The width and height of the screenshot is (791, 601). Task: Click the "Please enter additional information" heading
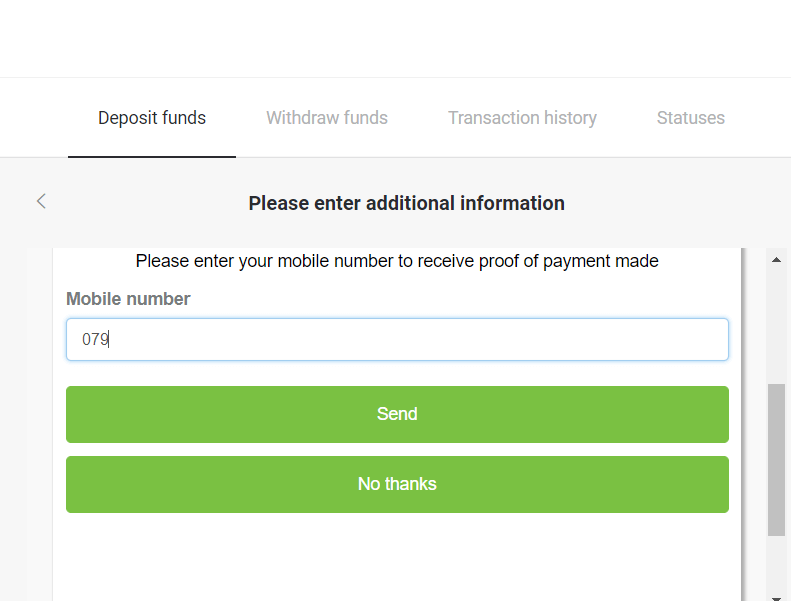click(406, 203)
